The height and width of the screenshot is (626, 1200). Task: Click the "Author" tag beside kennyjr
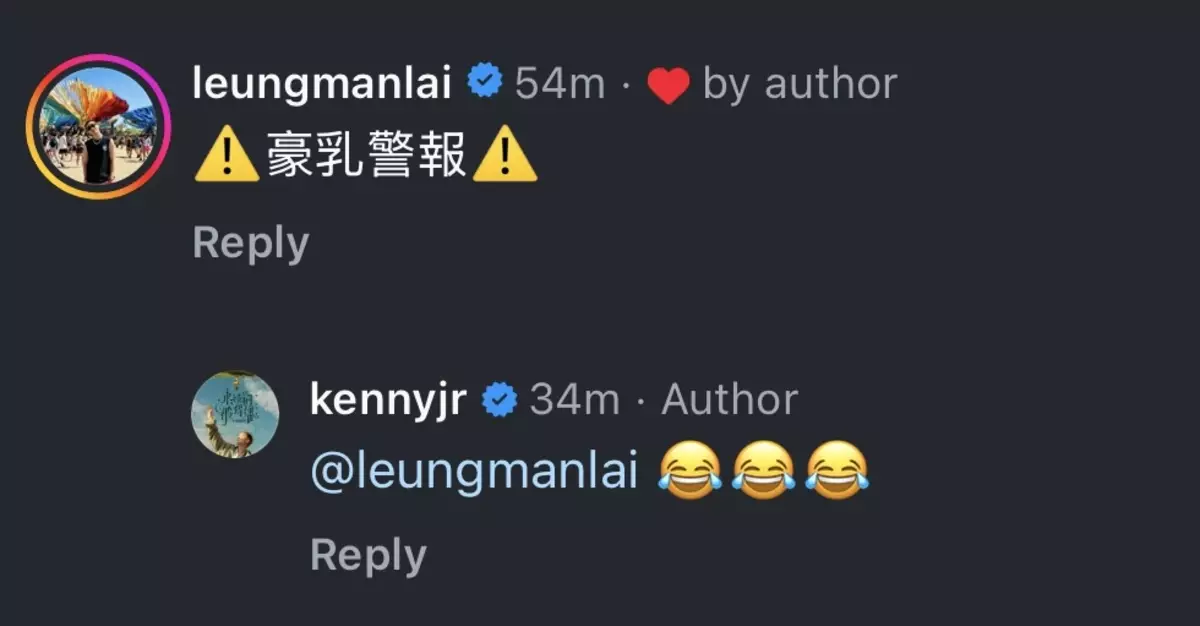click(730, 401)
